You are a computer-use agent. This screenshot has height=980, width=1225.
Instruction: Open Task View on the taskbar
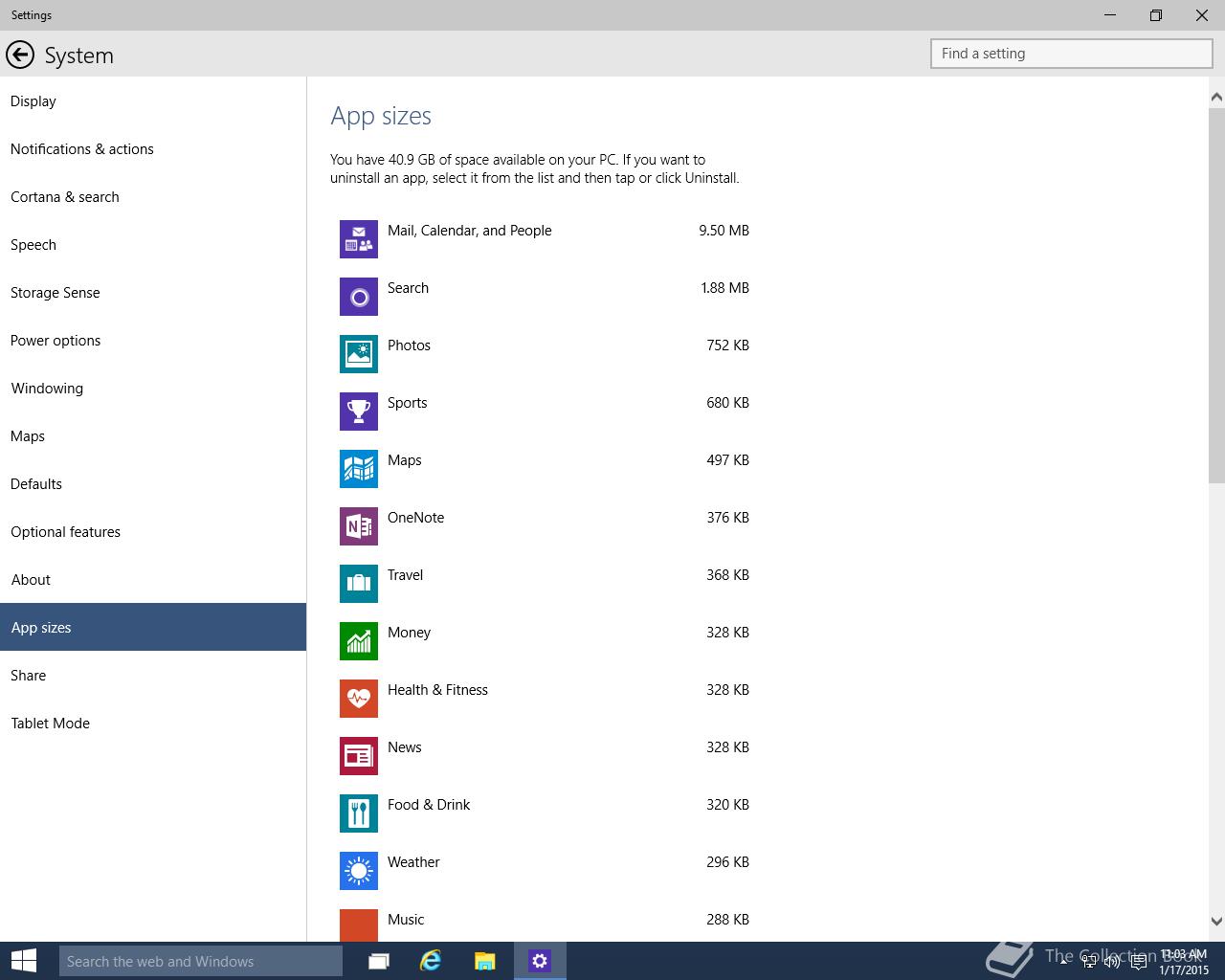379,961
